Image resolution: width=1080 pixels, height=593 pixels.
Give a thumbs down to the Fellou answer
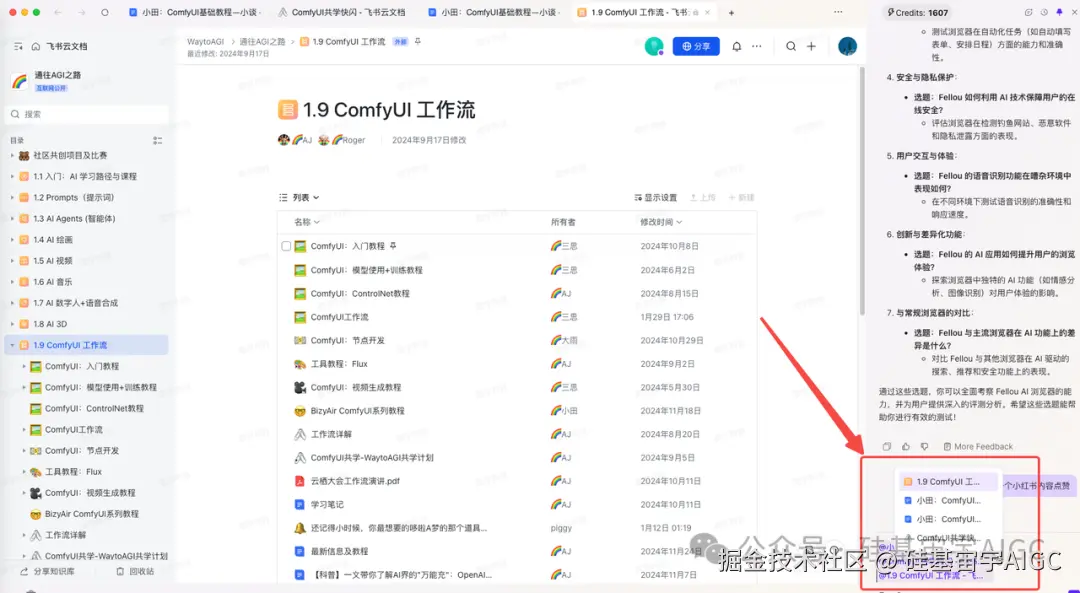[925, 446]
